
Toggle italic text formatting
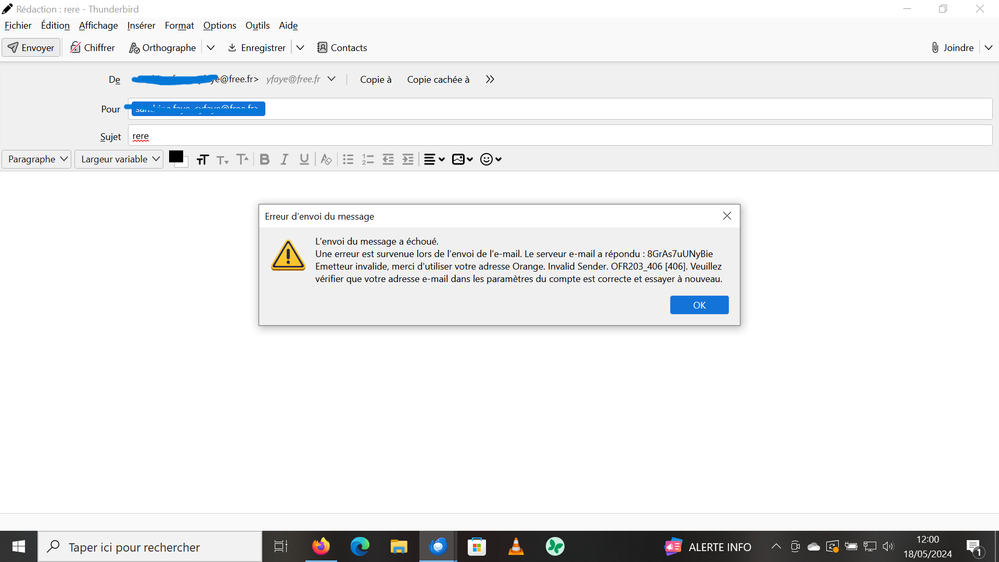pyautogui.click(x=284, y=159)
